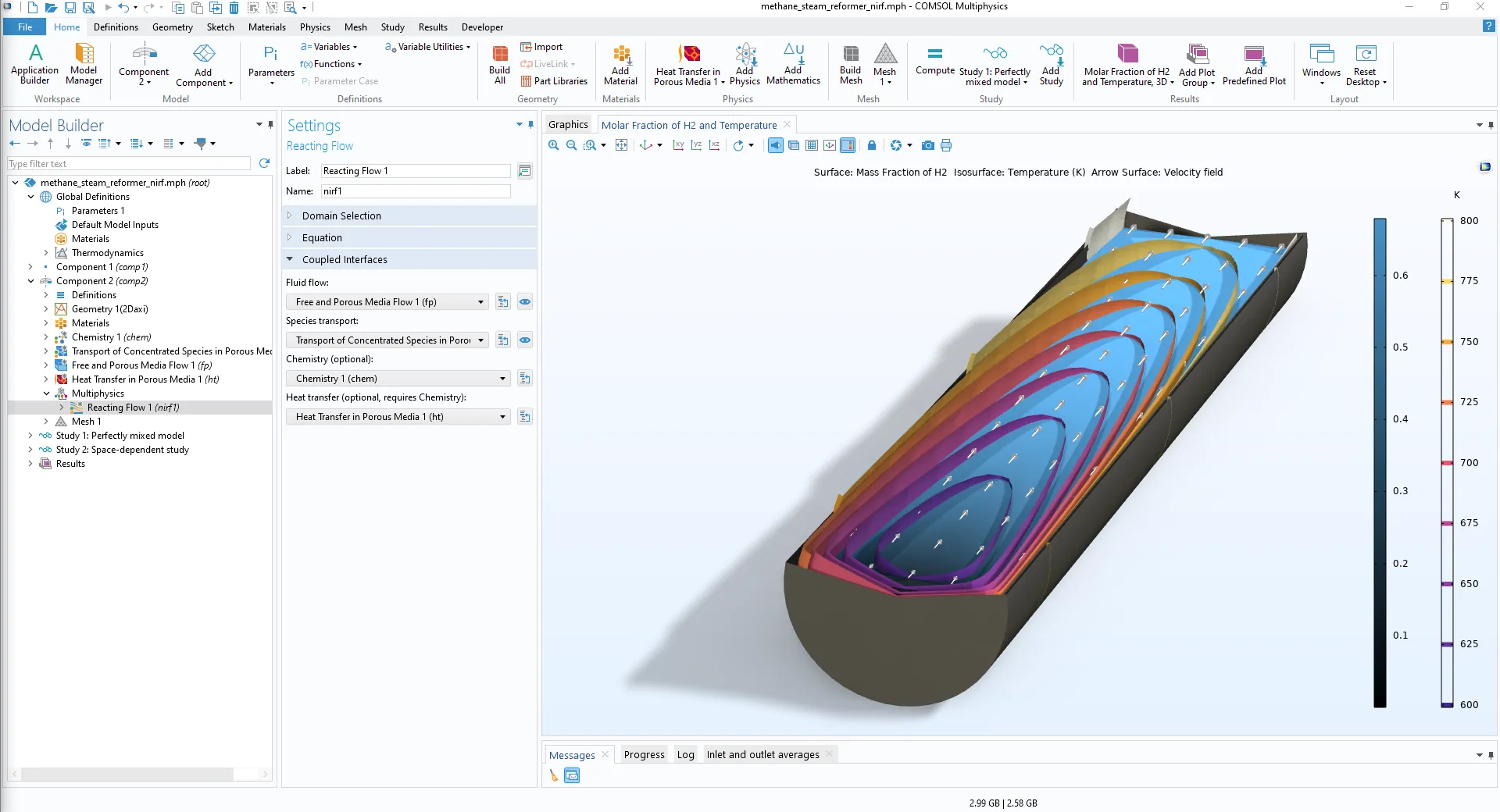
Task: Open the Chemistry (optional) dropdown
Action: [x=502, y=379]
